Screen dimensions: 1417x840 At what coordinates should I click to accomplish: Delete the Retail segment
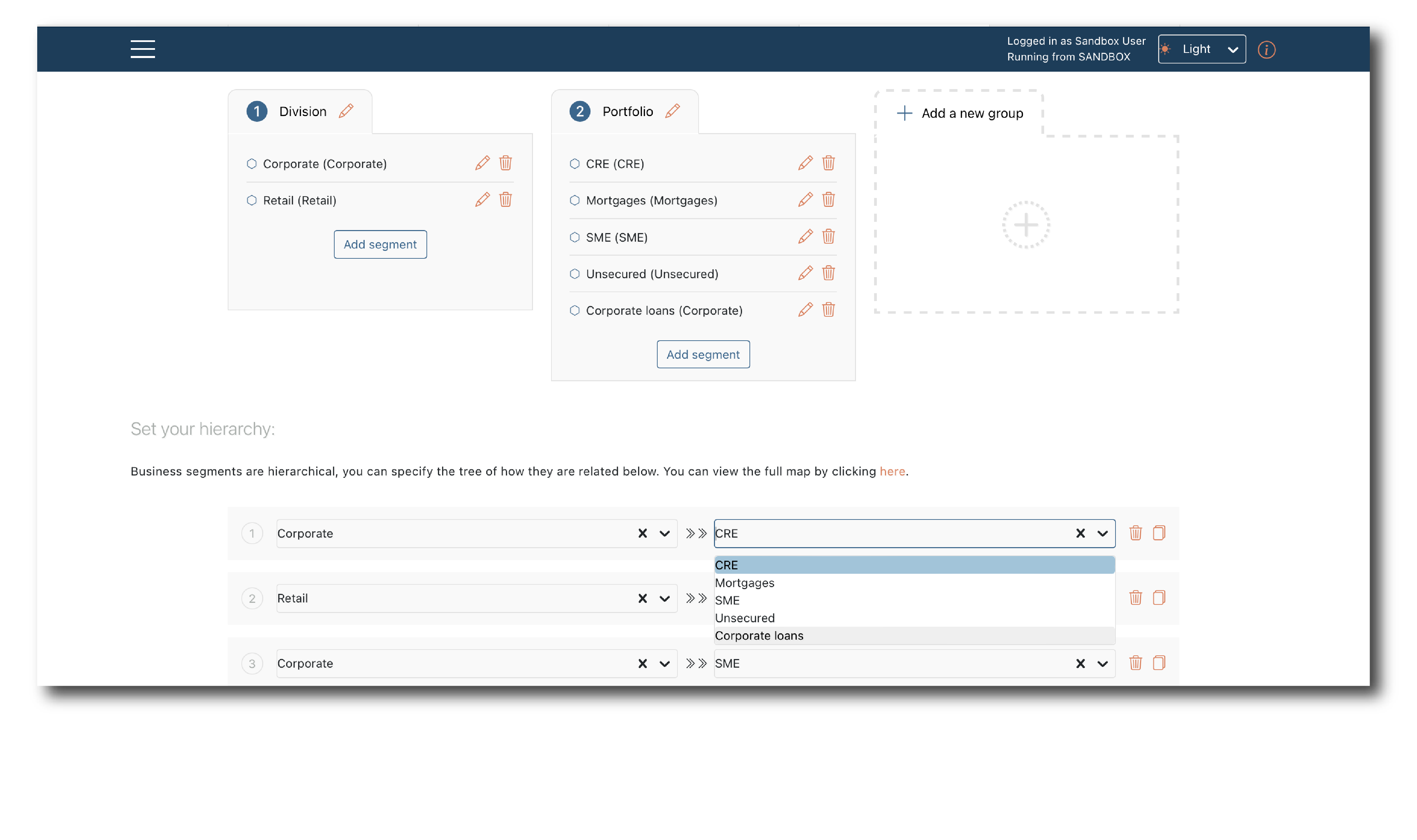click(505, 200)
